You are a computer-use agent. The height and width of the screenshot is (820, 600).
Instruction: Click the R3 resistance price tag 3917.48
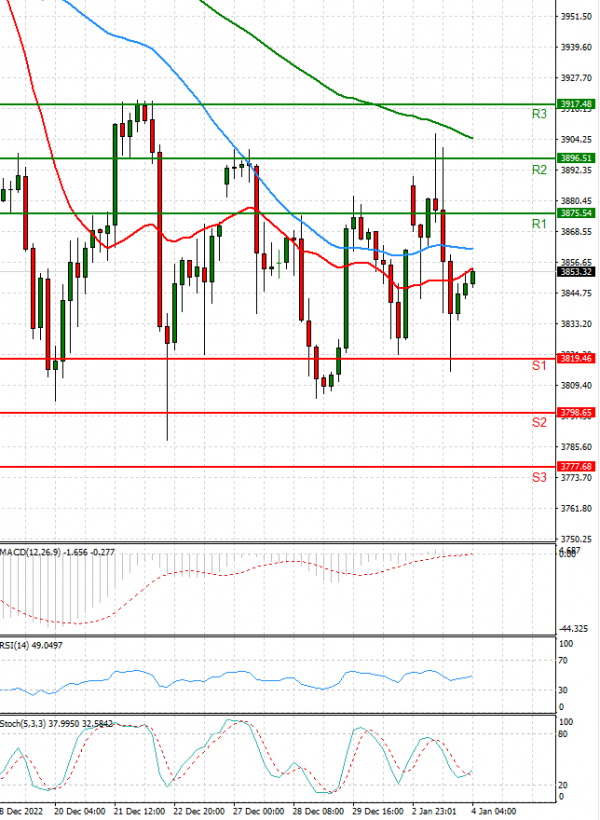pos(576,104)
